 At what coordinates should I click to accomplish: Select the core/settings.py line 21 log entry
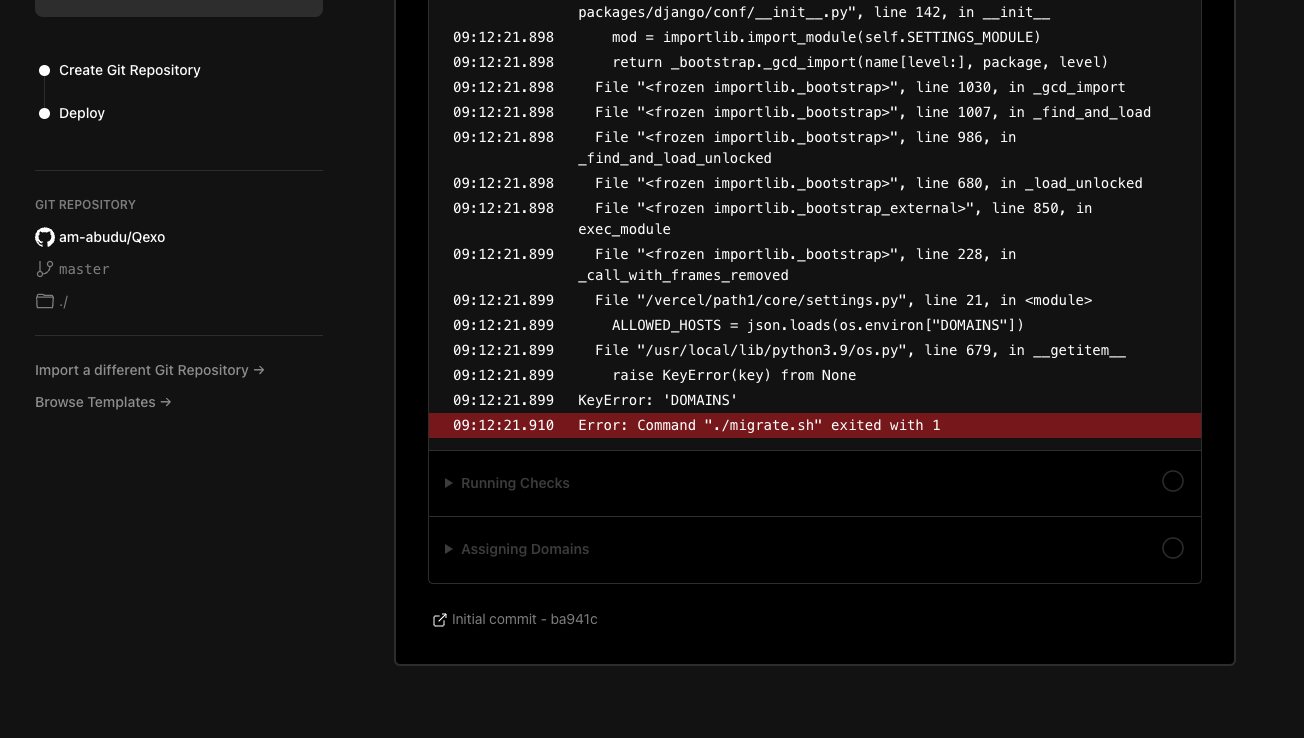coord(843,300)
